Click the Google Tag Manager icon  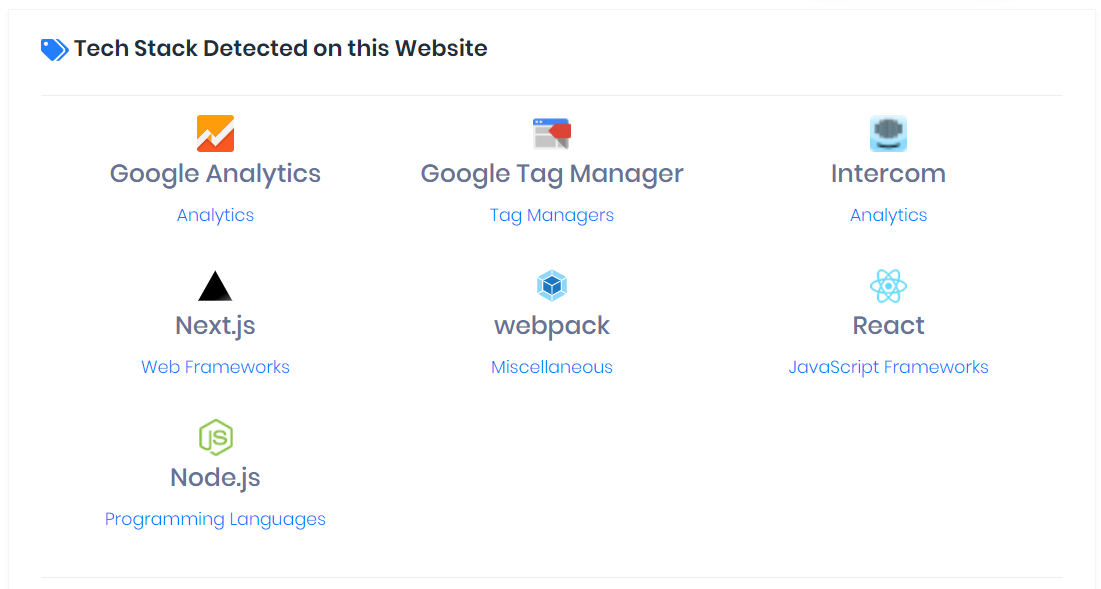[552, 133]
